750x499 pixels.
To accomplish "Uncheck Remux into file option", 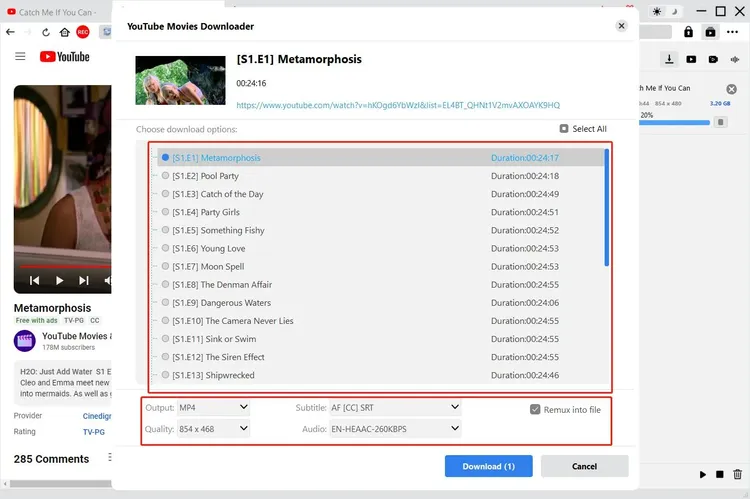I will [x=535, y=409].
